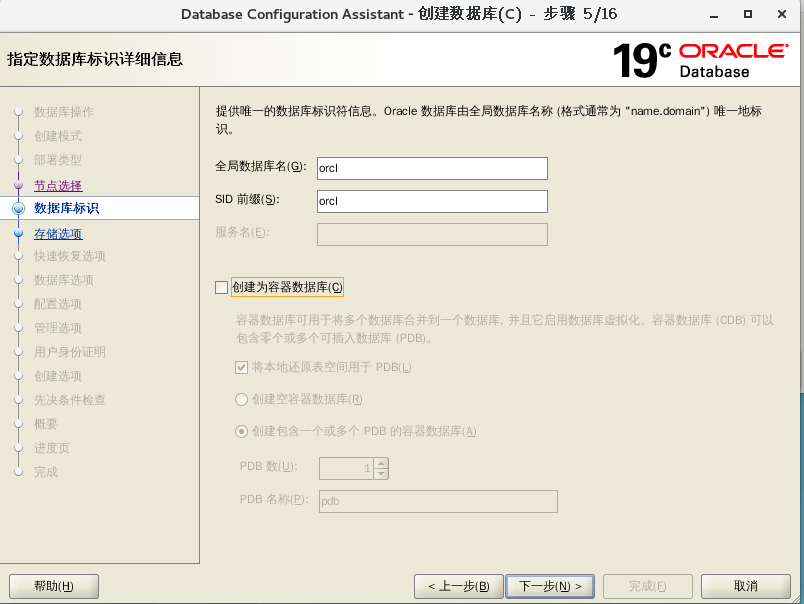
Task: Click the 全局数据库名 input field
Action: pos(432,169)
